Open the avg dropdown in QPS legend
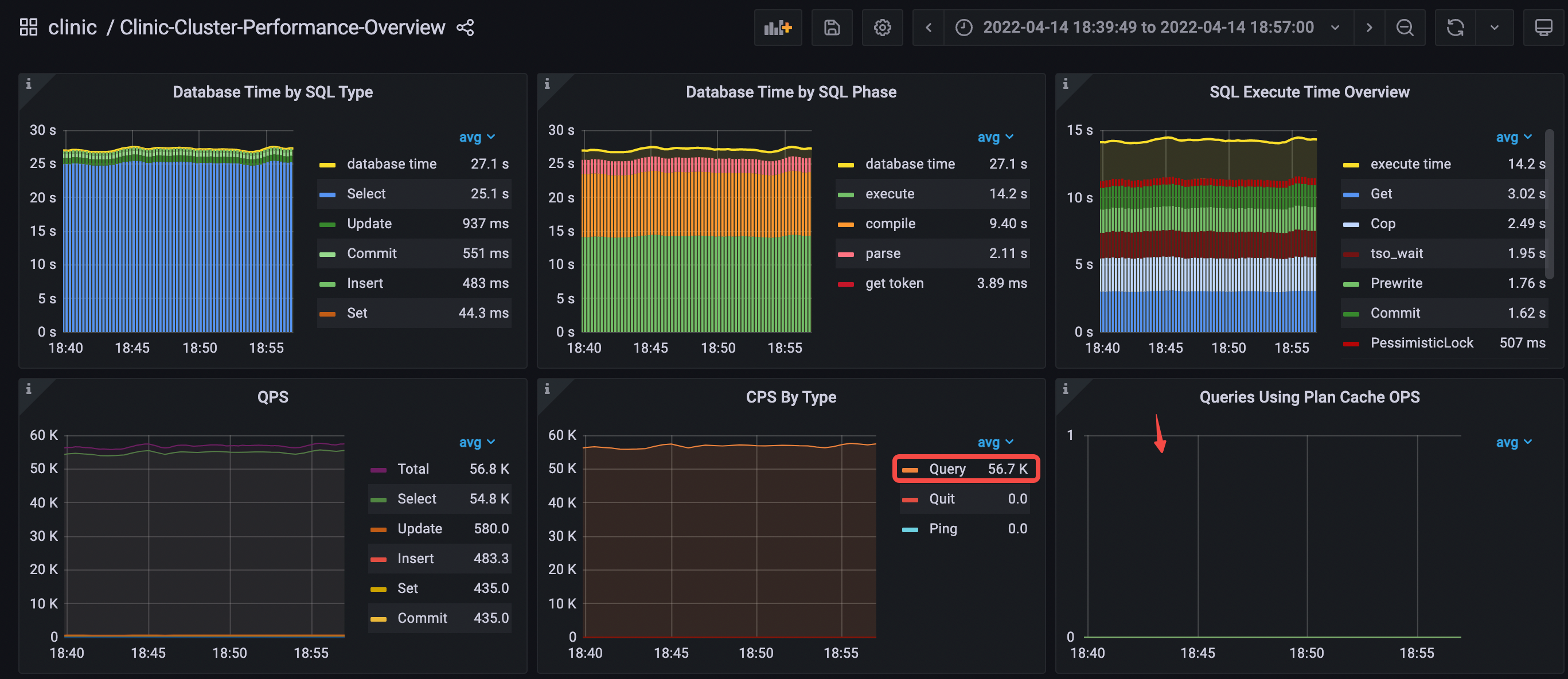The image size is (1568, 679). pos(477,442)
